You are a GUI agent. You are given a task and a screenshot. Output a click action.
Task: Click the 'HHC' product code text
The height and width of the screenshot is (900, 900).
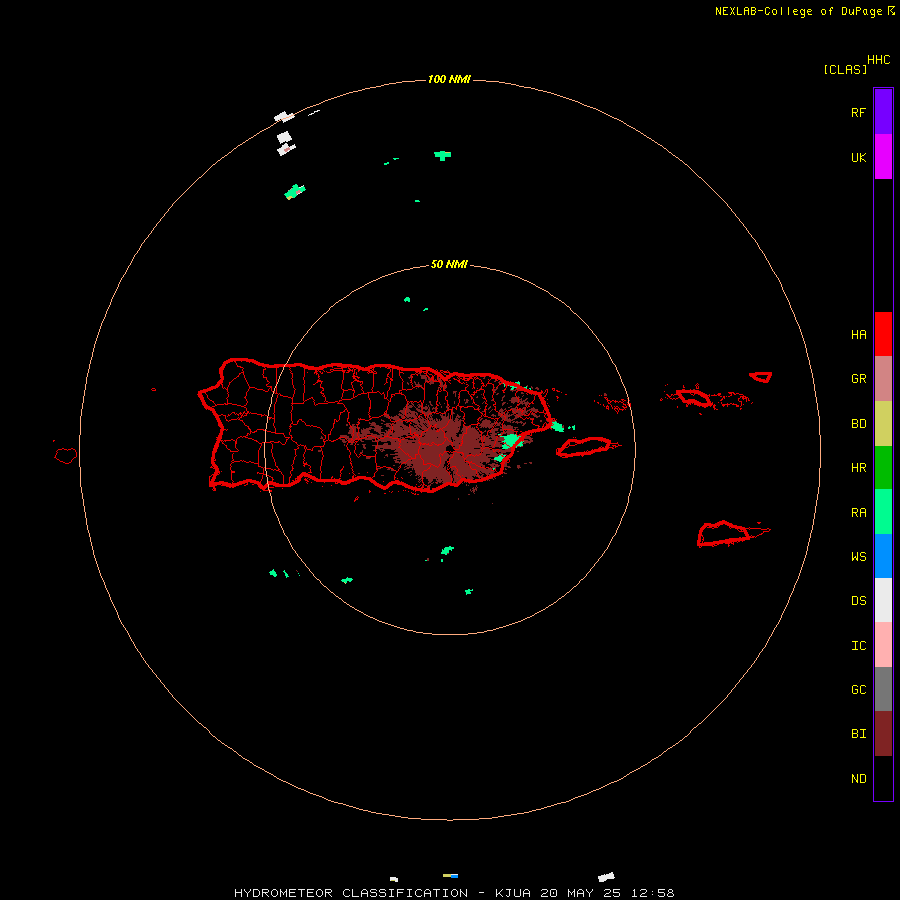tap(878, 60)
